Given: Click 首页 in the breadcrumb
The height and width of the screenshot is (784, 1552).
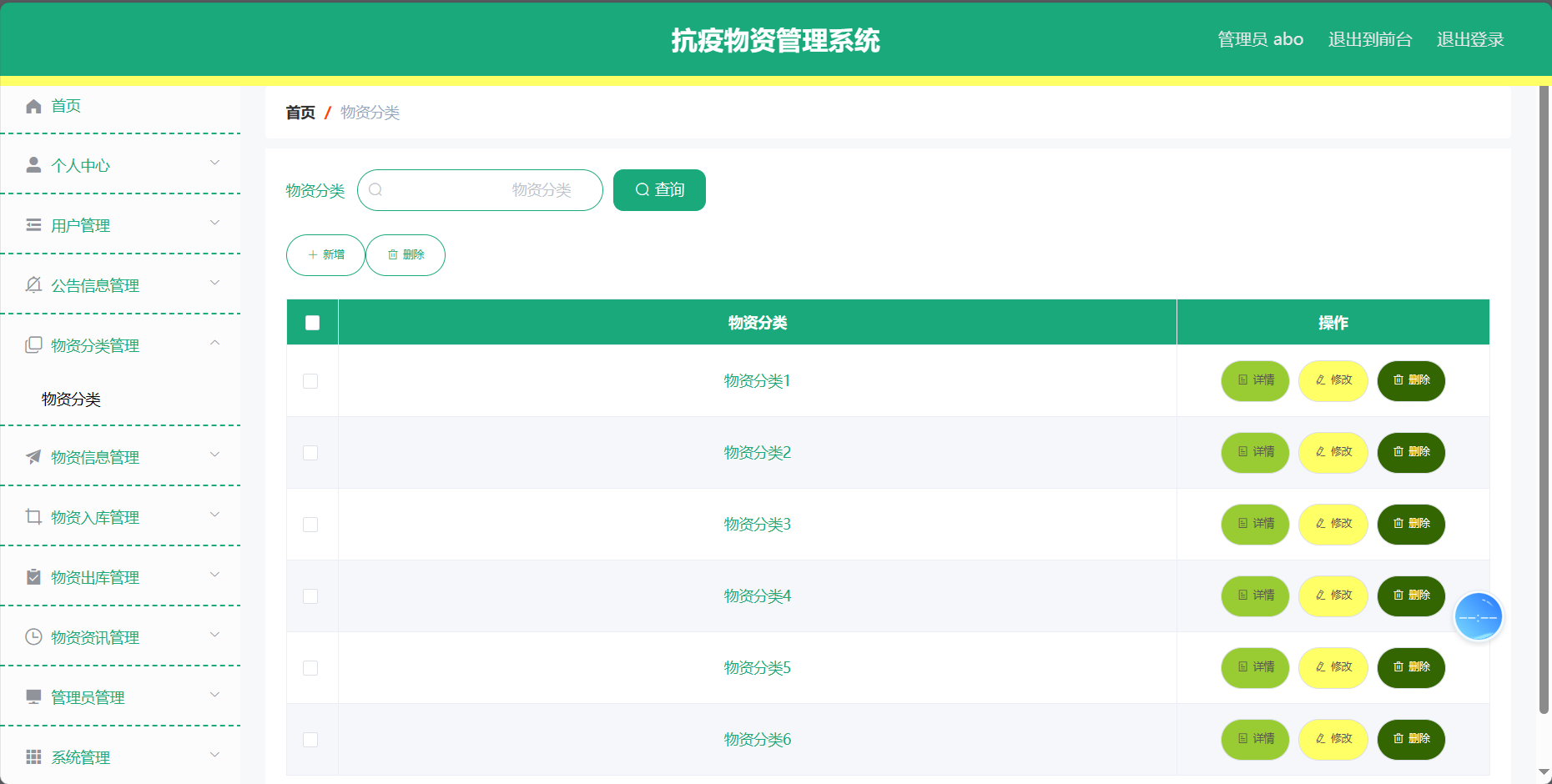Looking at the screenshot, I should coord(300,113).
